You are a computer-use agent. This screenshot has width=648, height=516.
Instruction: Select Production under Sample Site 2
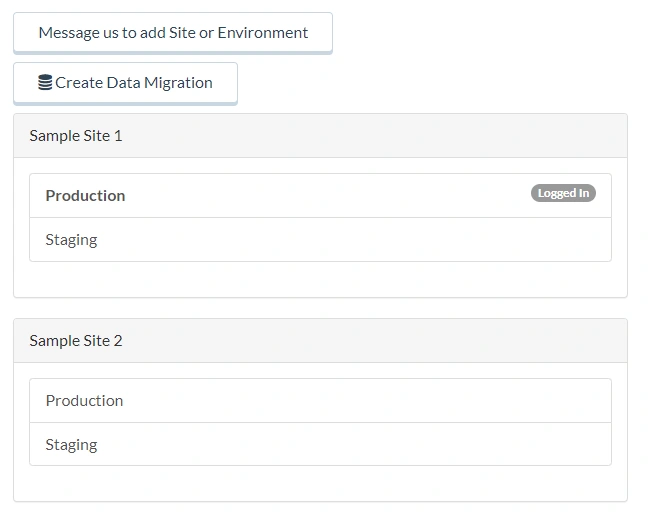pos(320,401)
